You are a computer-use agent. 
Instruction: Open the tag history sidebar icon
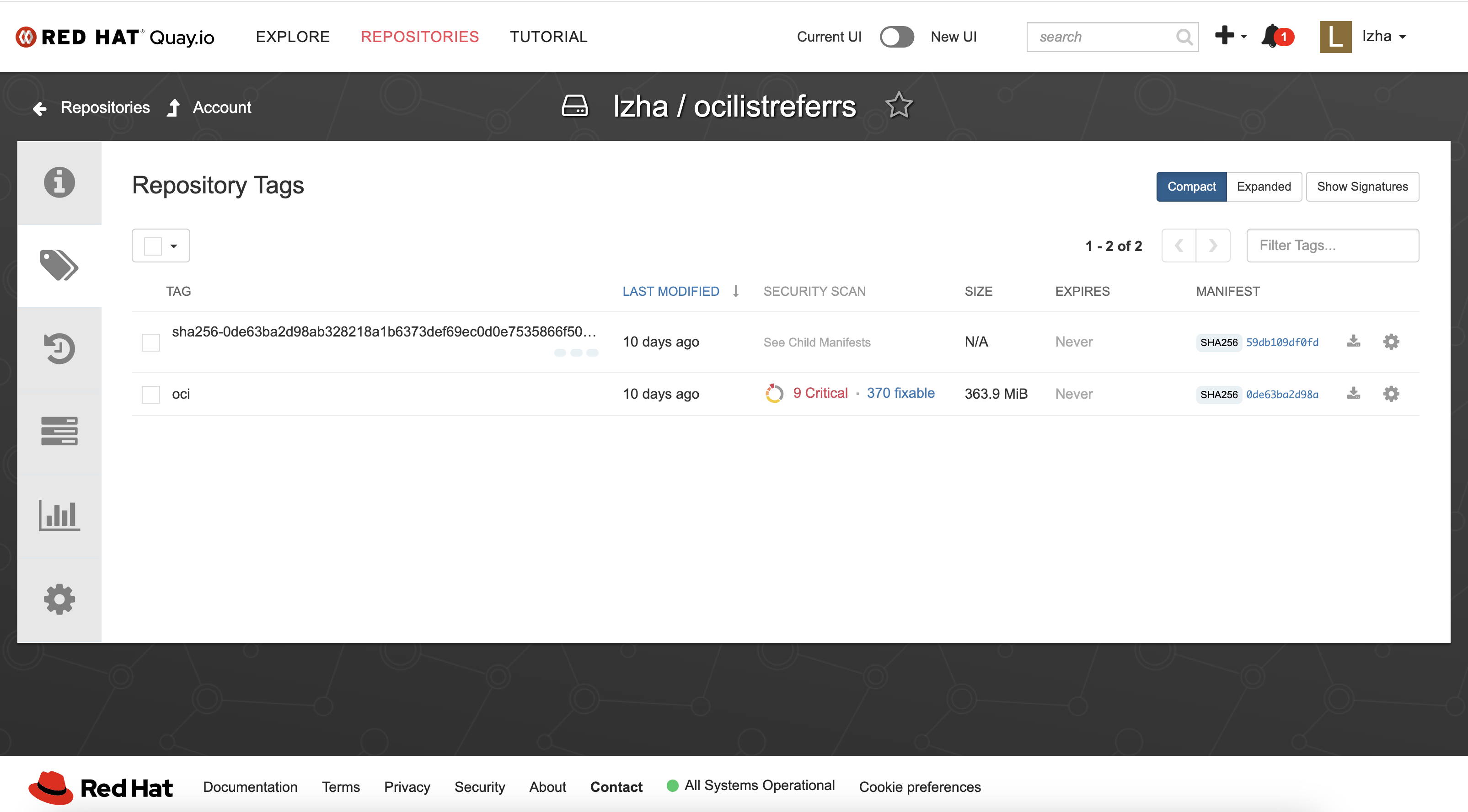pyautogui.click(x=59, y=348)
